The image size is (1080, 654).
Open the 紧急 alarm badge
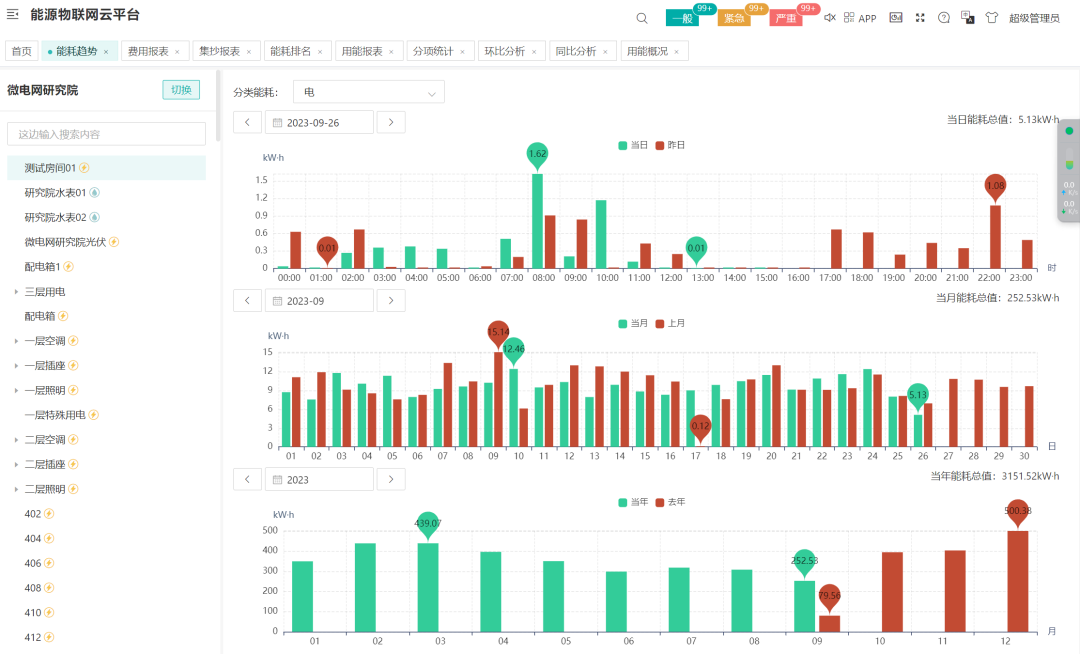[x=734, y=18]
